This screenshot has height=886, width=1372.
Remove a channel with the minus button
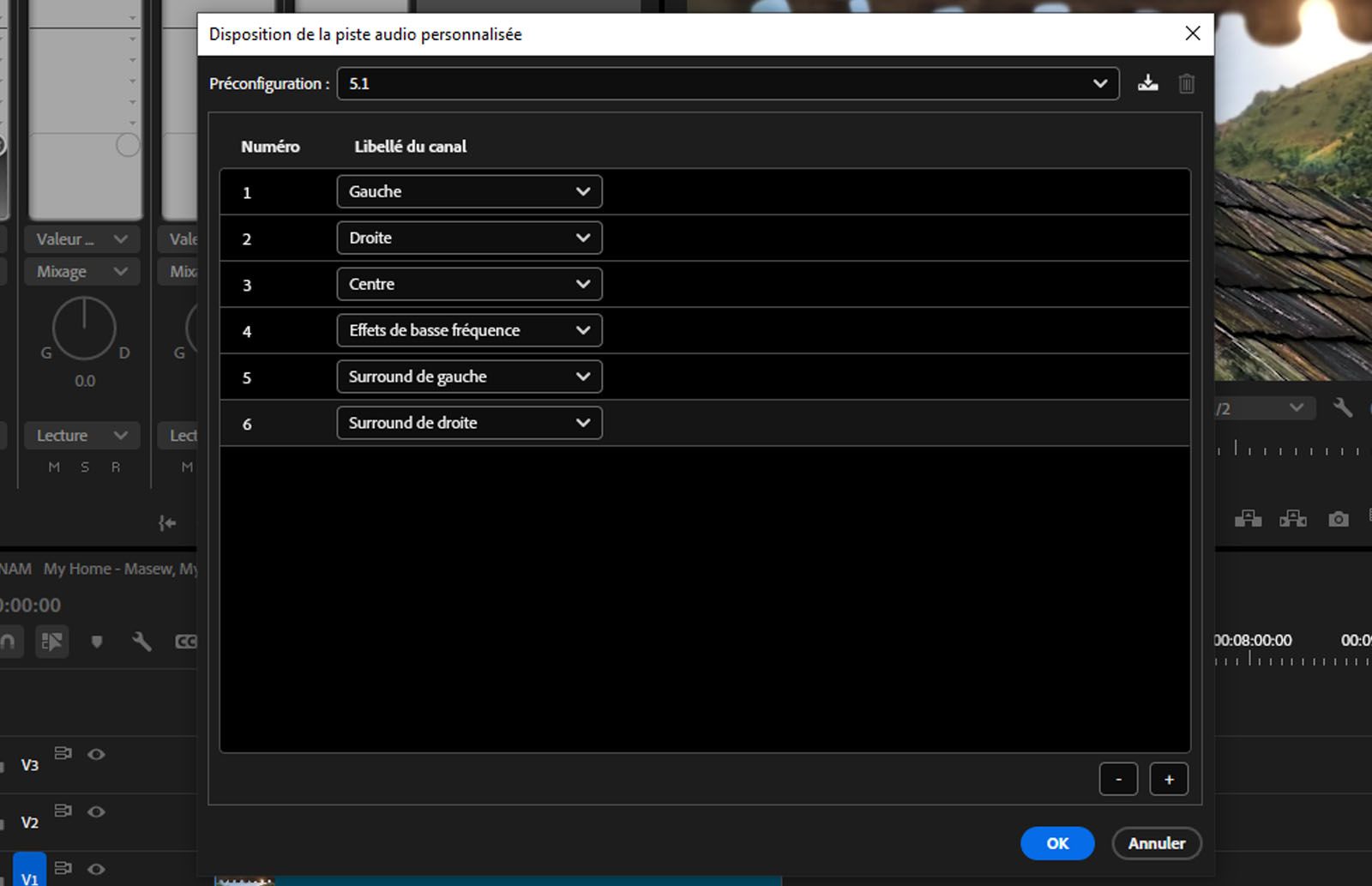[x=1118, y=779]
